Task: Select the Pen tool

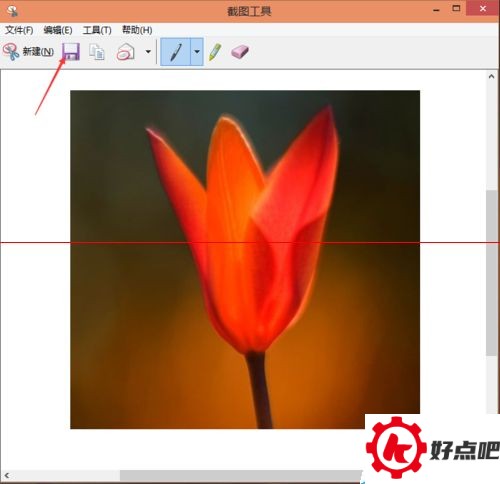Action: tap(176, 52)
